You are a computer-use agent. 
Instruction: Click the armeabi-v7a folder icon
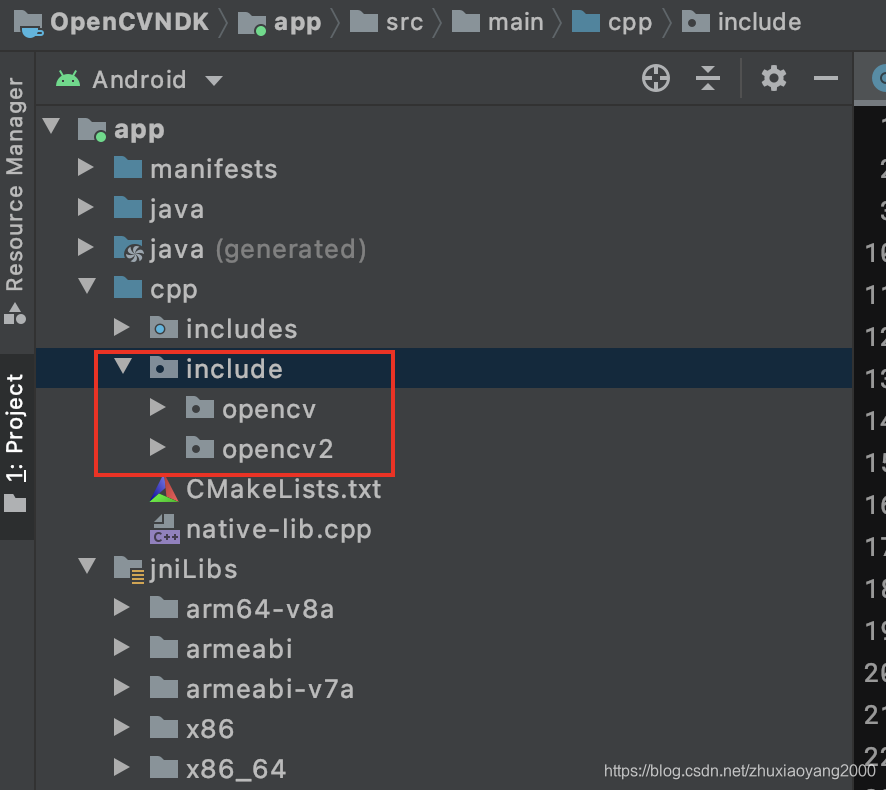164,688
